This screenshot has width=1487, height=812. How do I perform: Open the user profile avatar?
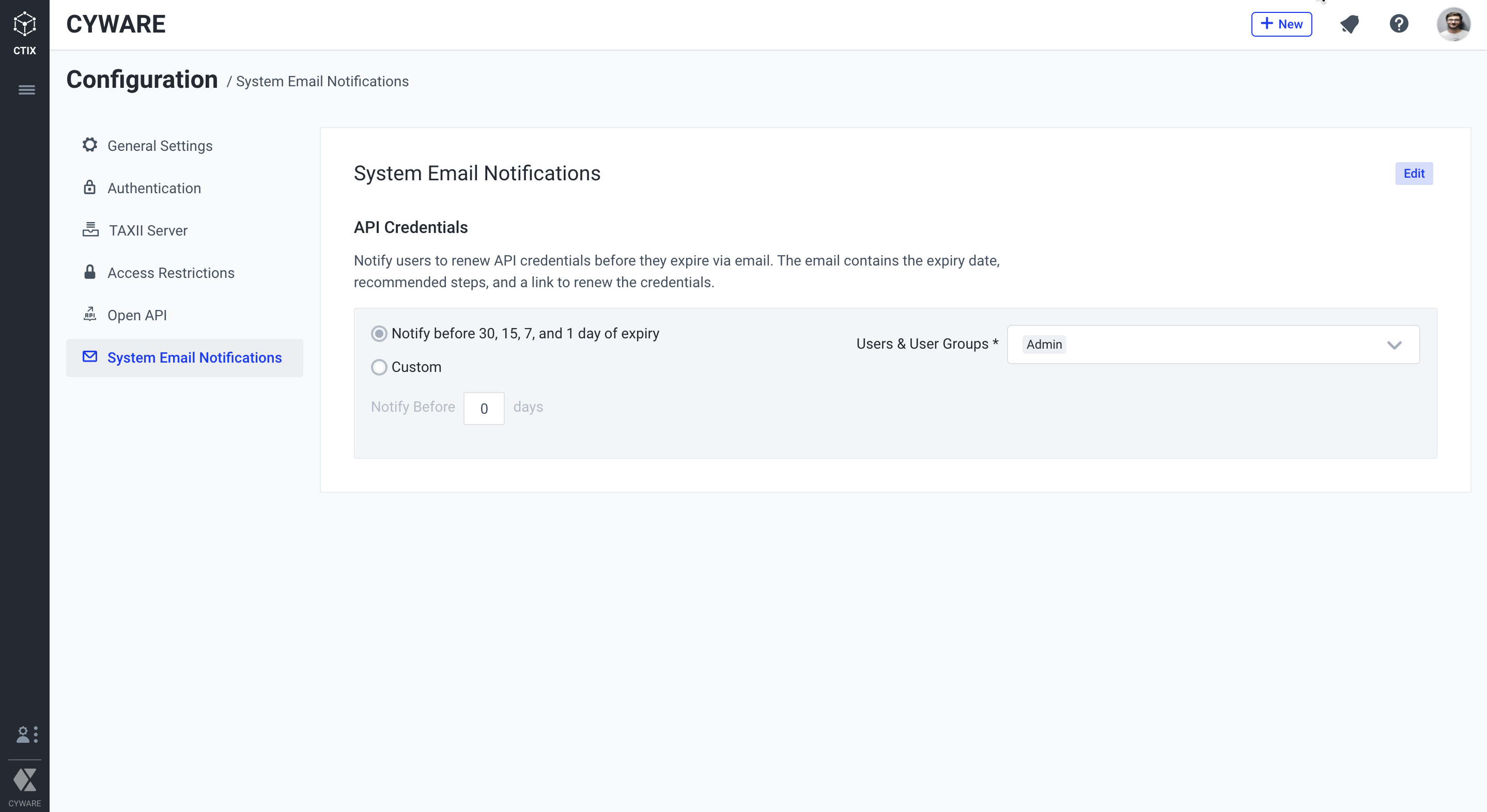[1453, 24]
